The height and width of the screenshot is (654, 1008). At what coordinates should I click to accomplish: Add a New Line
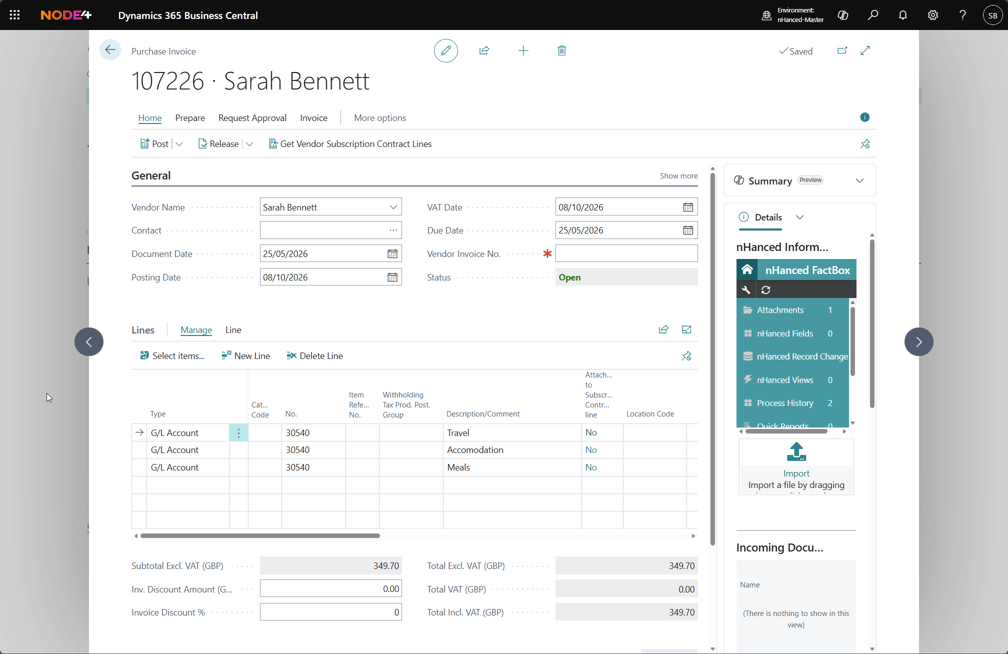pos(246,356)
